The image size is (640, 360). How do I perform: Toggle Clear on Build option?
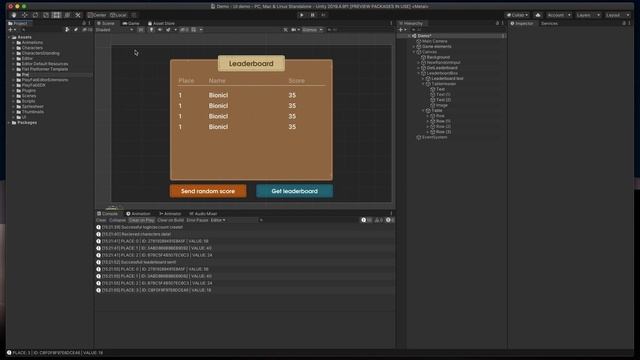point(170,220)
